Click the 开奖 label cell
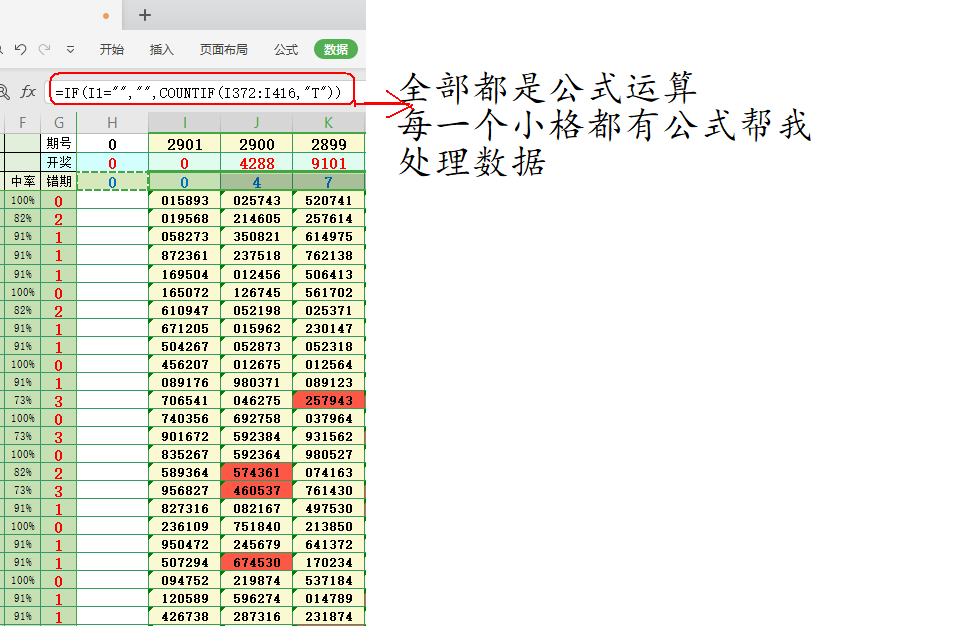 [x=59, y=163]
